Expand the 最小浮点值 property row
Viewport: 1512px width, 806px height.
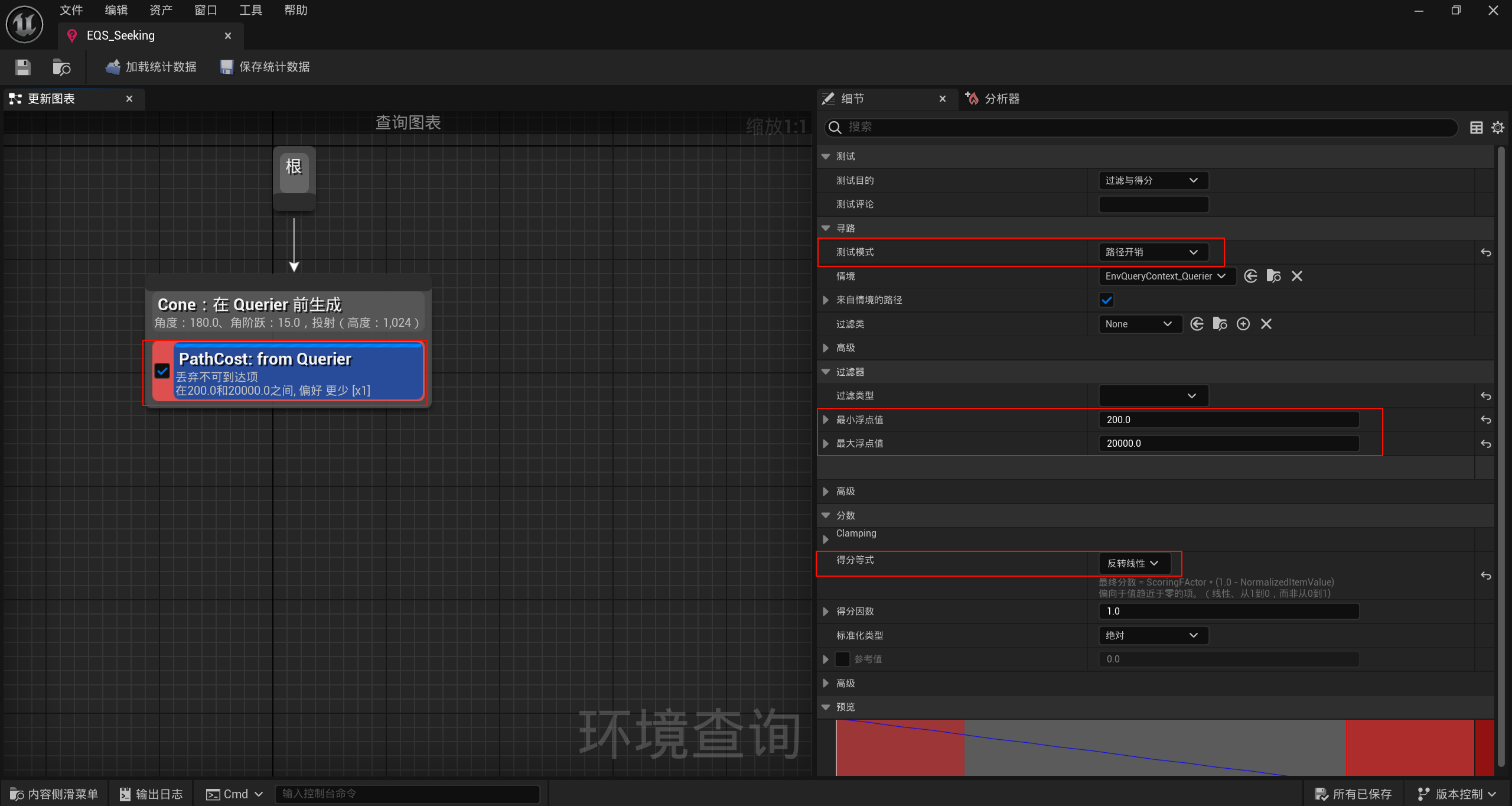tap(826, 420)
